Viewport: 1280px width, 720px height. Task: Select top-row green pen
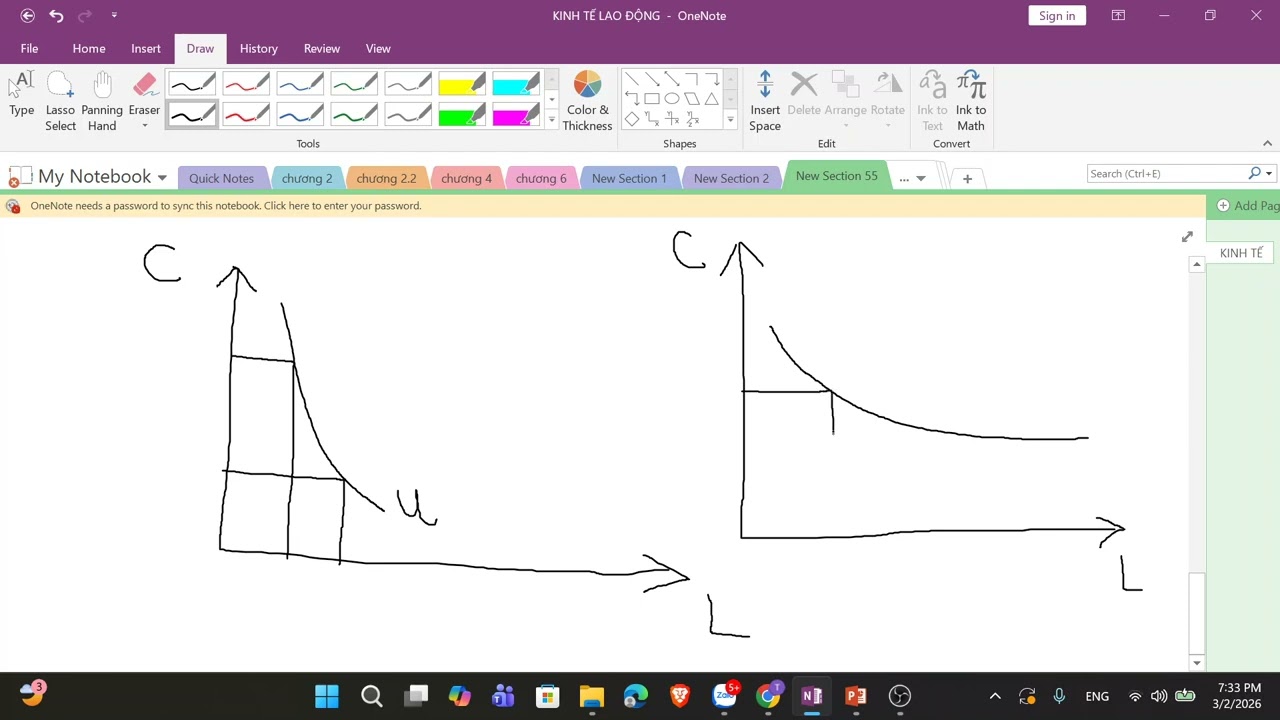(354, 83)
